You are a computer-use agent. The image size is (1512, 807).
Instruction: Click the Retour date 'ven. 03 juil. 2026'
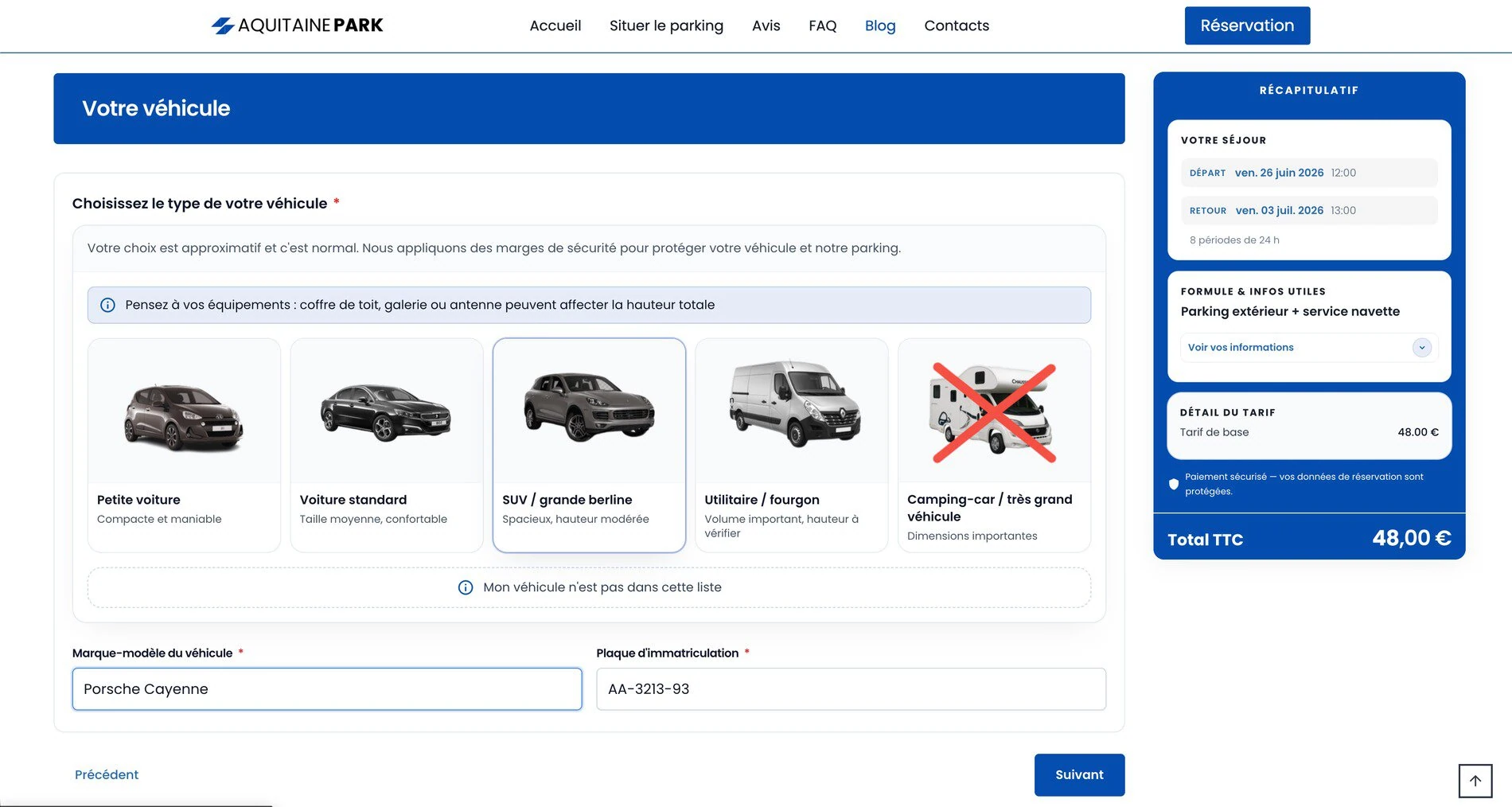(1279, 211)
